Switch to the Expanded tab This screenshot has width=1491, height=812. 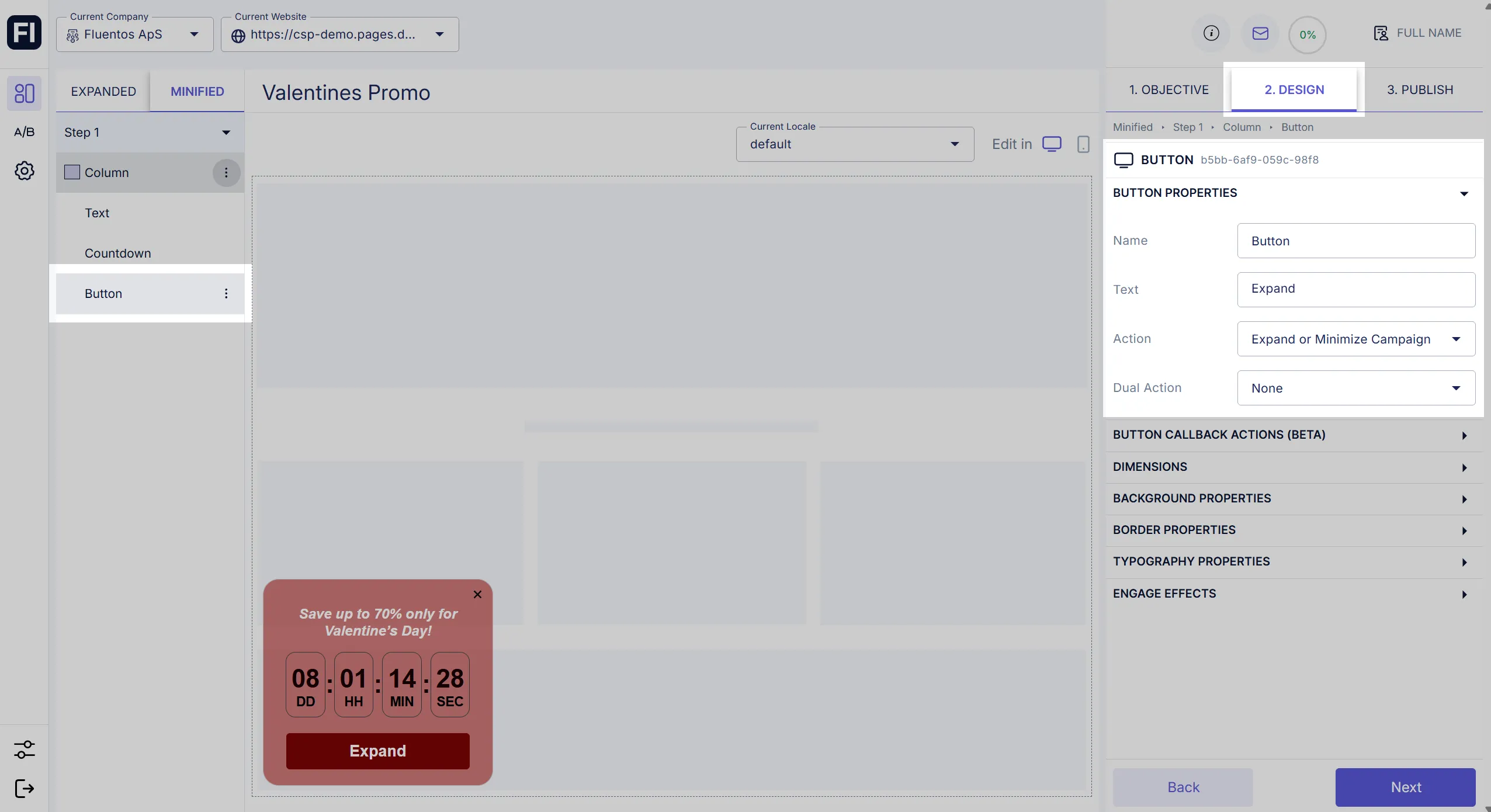click(x=103, y=91)
